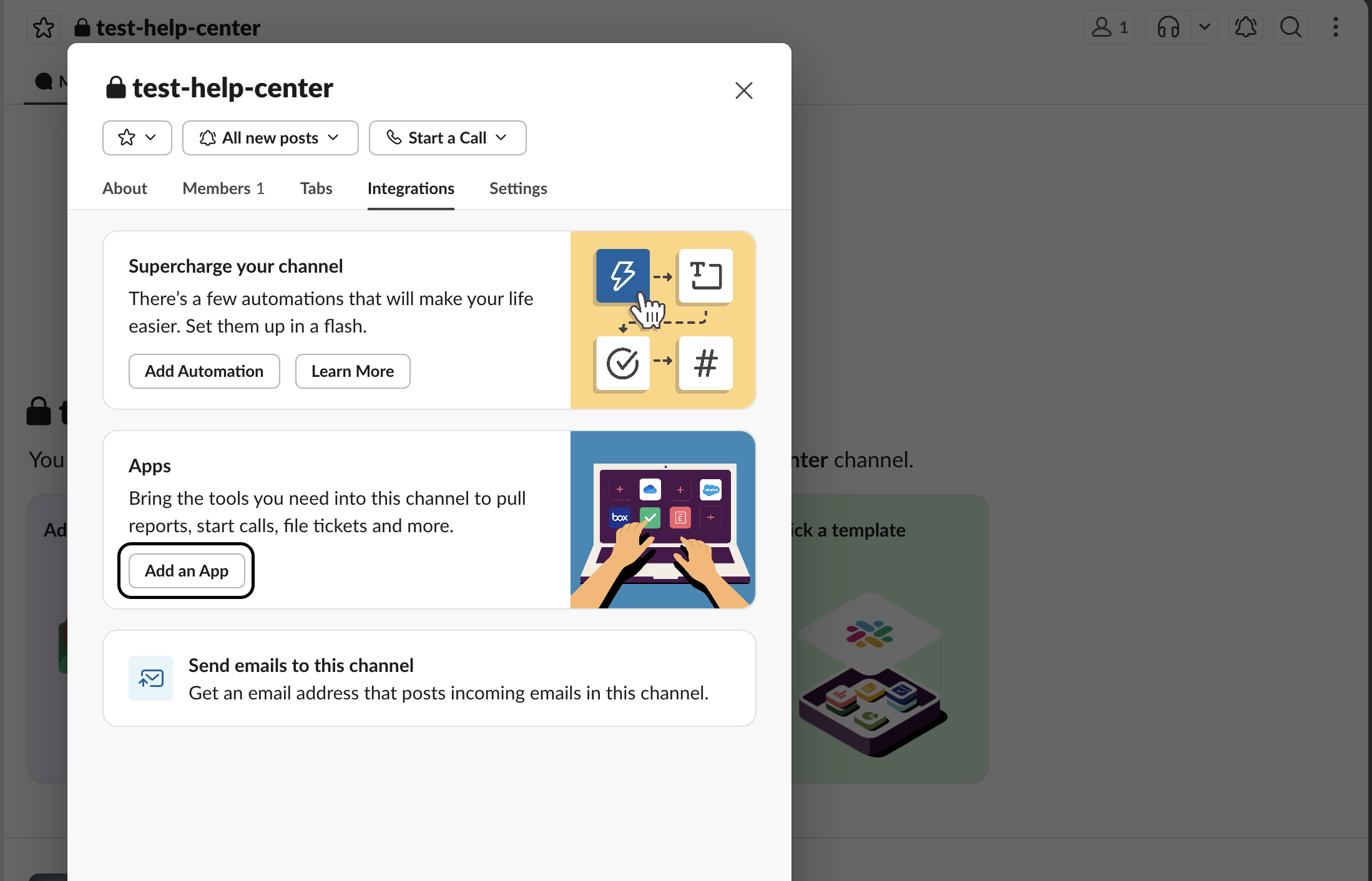This screenshot has width=1372, height=881.
Task: Click the star icon in the channel header
Action: pos(44,27)
